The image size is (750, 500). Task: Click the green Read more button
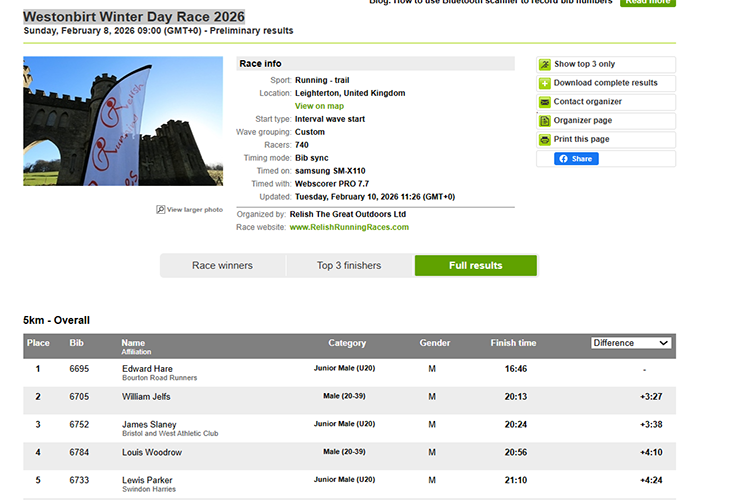point(647,3)
